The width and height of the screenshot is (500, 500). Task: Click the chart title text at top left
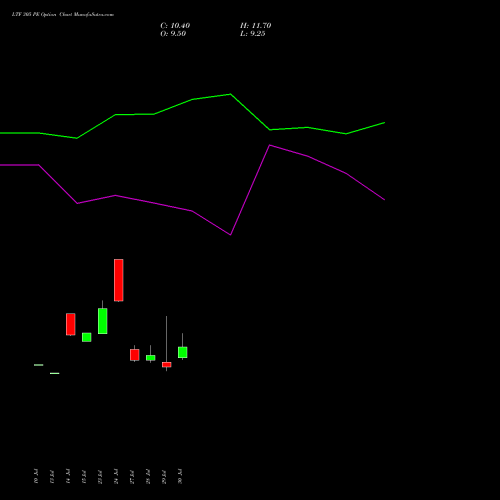63,15
